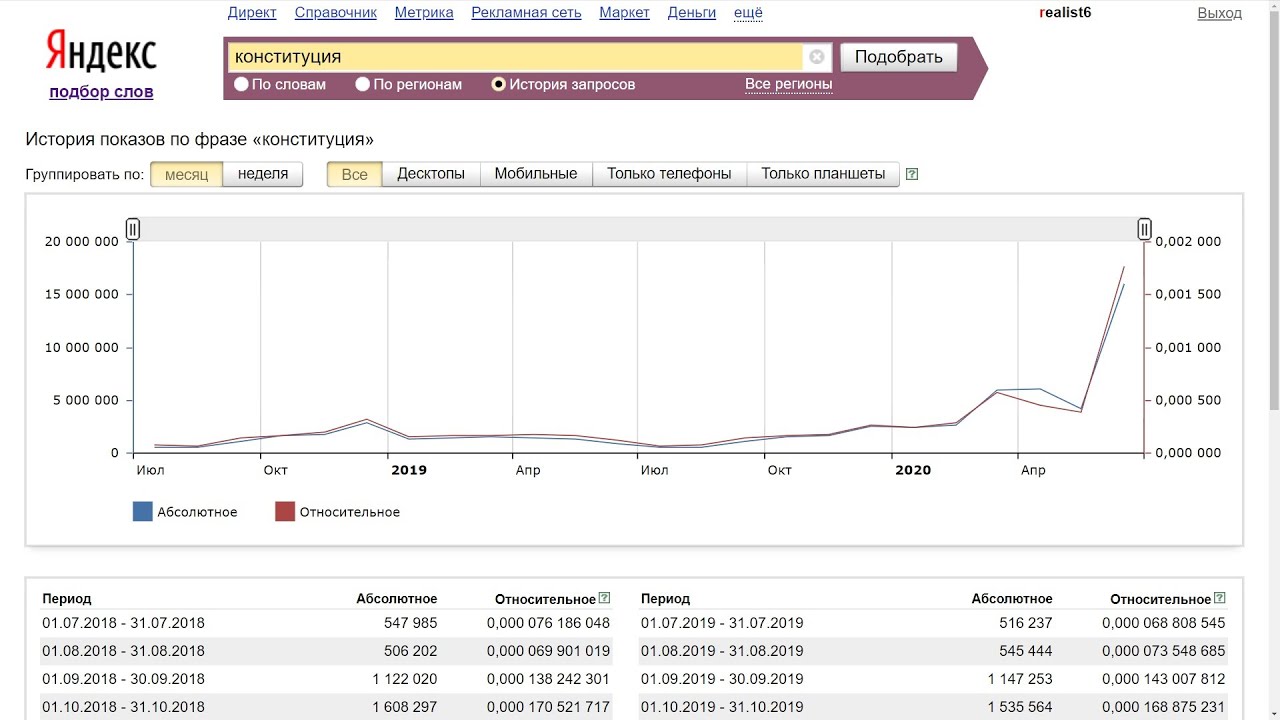Click the period 01.07.2018 - 31.07.2018
Screen dimensions: 1280x720
[123, 623]
